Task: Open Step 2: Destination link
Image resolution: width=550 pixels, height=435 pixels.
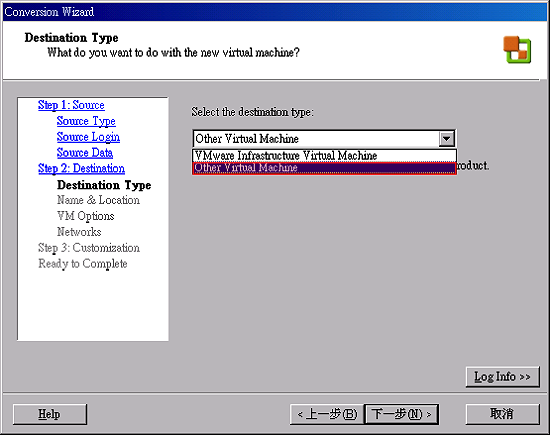Action: (81, 168)
